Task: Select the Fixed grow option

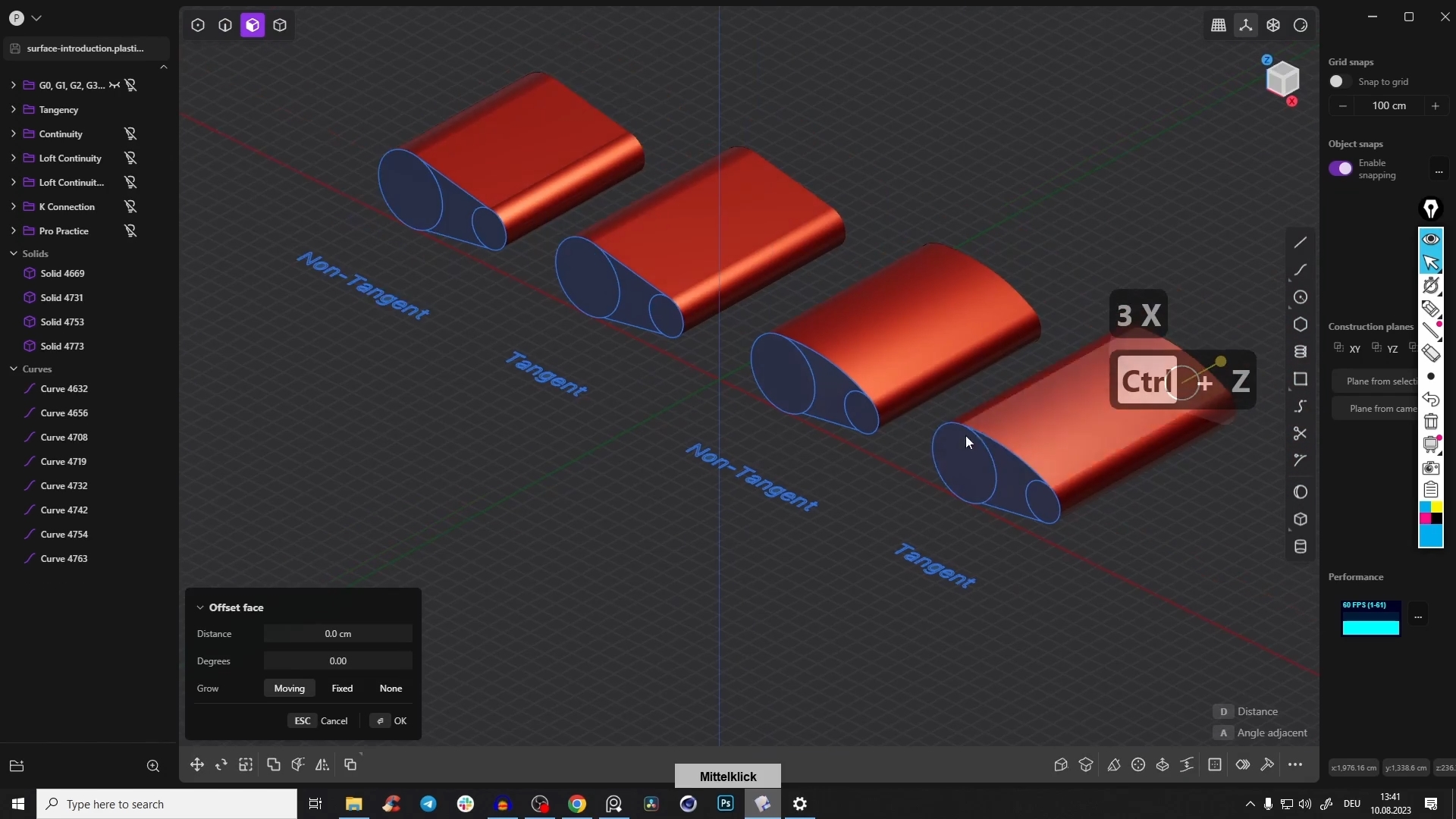Action: point(342,689)
